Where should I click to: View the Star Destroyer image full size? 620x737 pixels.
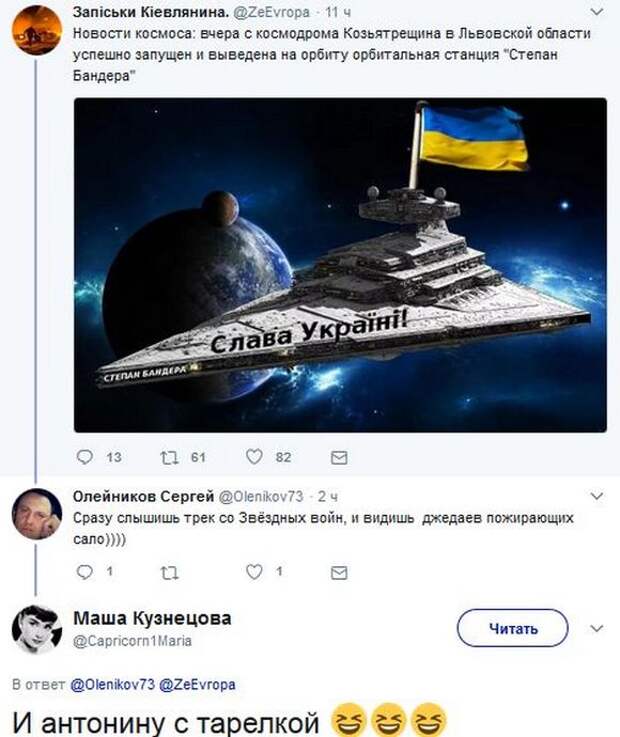340,265
